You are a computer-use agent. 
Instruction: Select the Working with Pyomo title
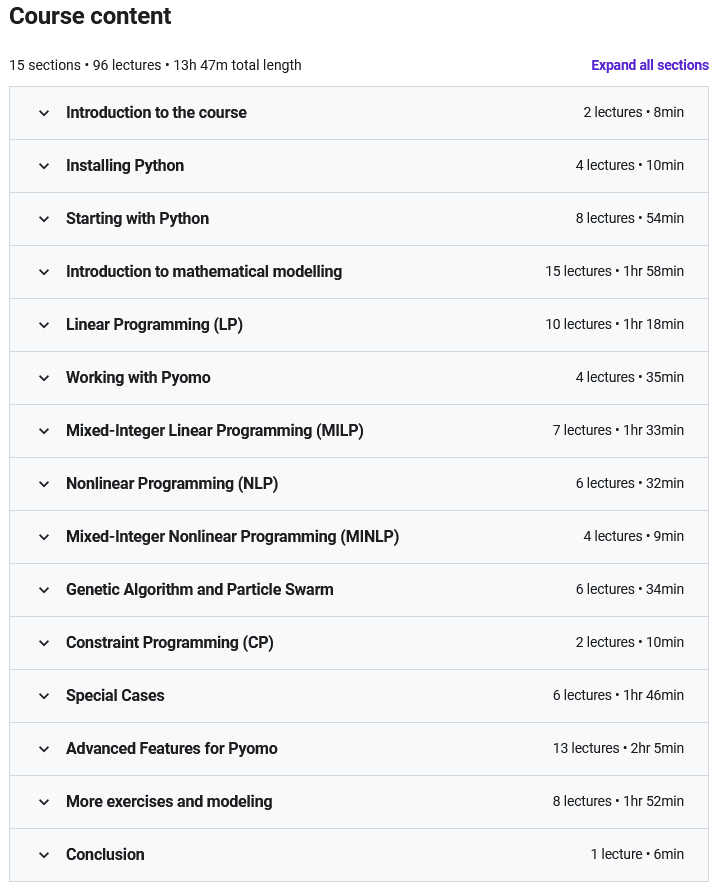[138, 378]
